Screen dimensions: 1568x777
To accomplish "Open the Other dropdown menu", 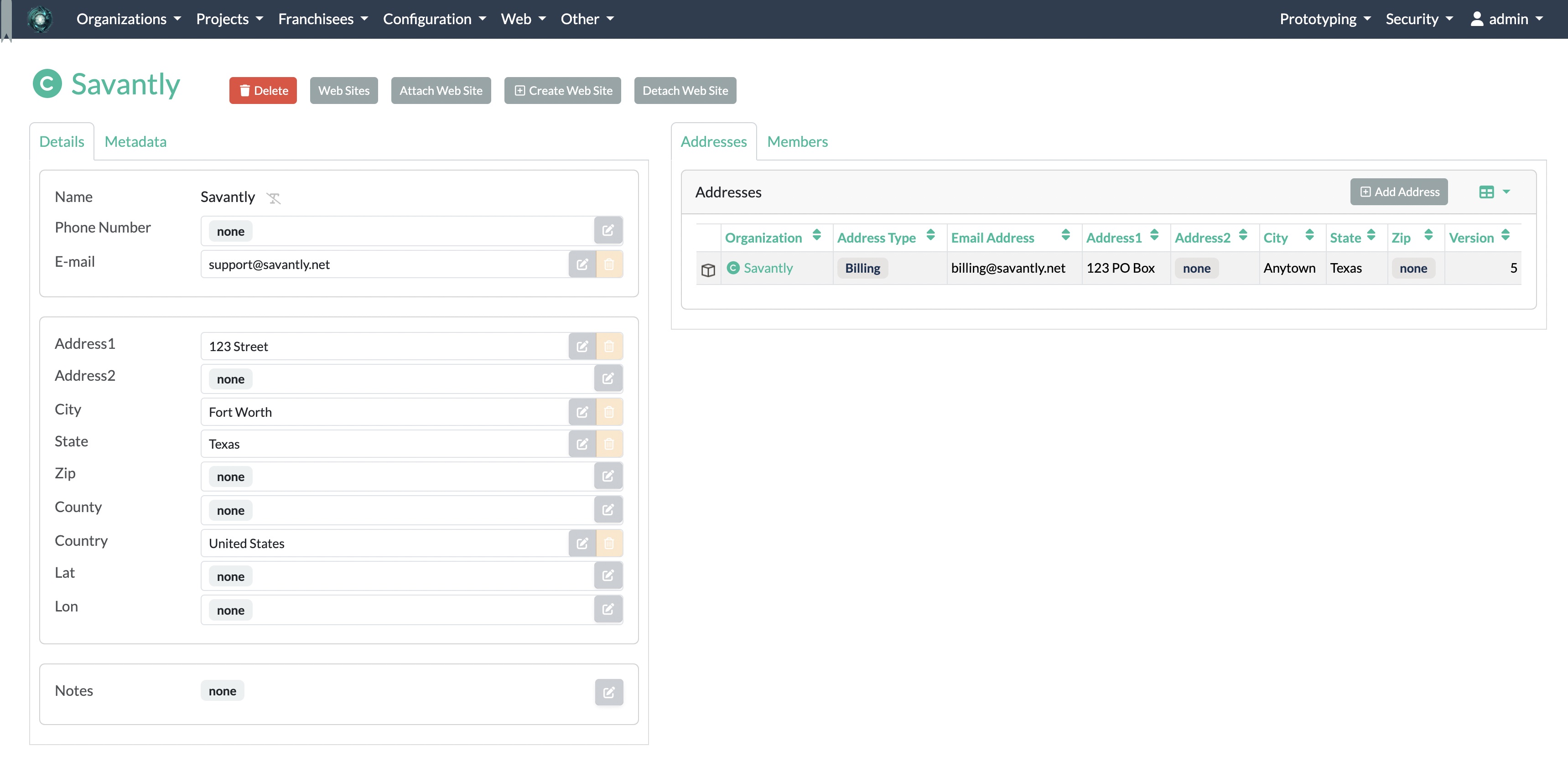I will click(x=587, y=19).
